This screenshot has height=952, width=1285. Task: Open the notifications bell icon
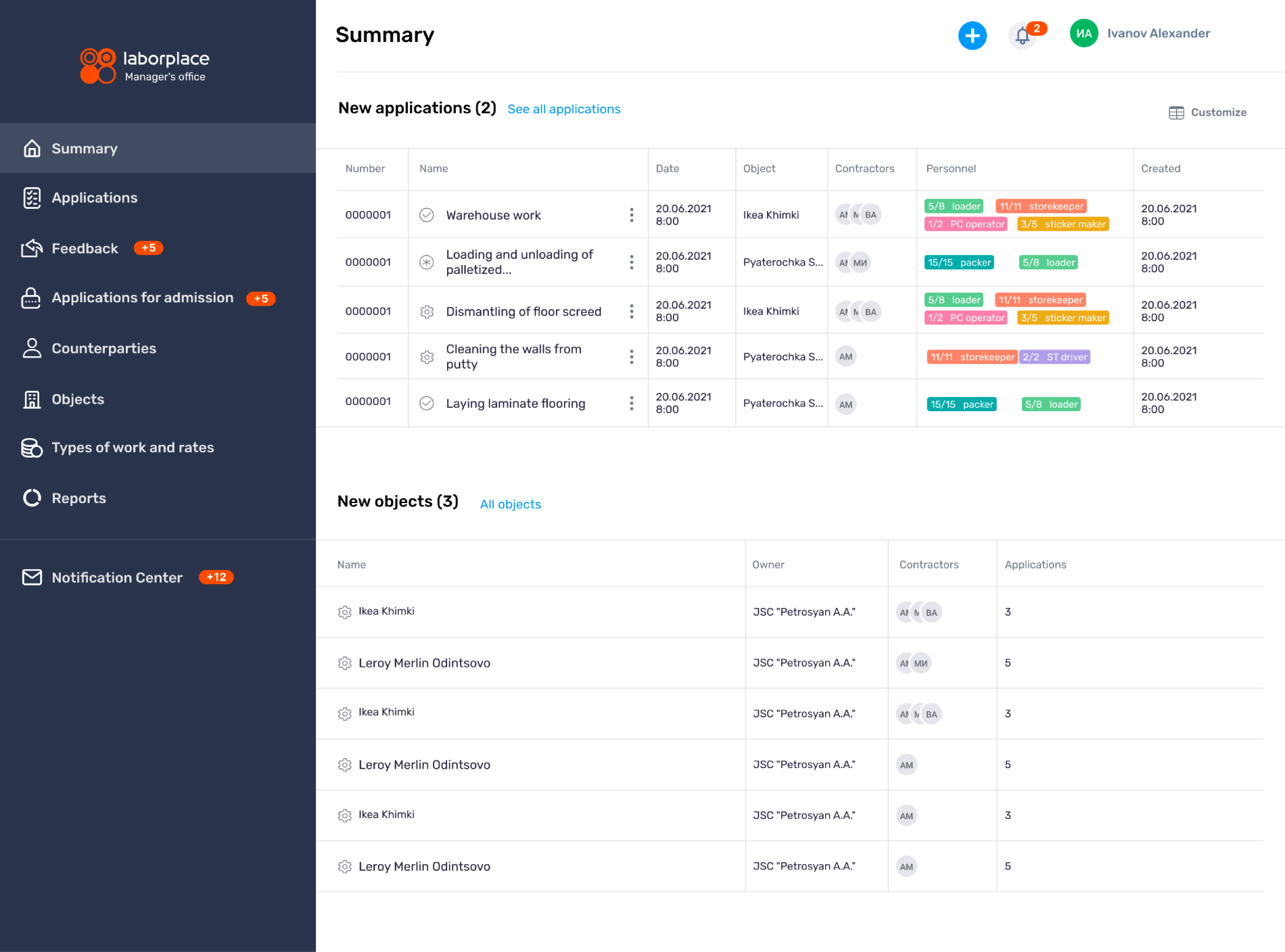(x=1023, y=36)
